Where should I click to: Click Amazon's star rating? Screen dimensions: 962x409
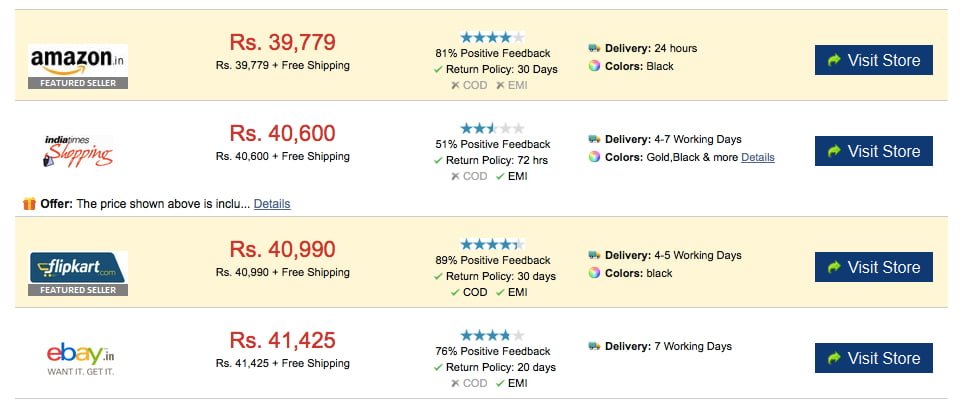tap(493, 37)
